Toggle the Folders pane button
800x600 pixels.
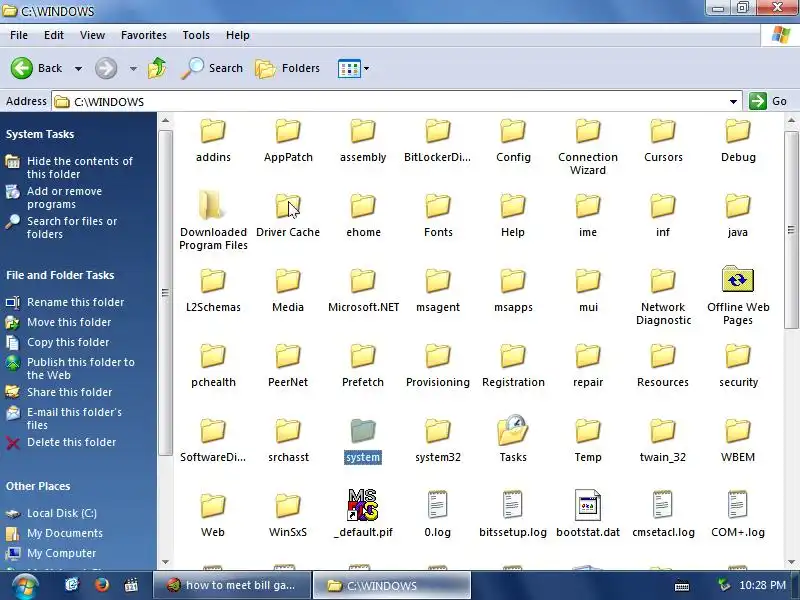287,68
